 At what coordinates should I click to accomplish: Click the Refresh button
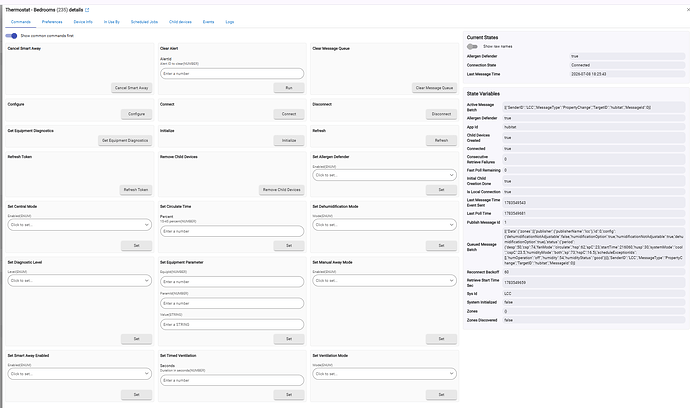pyautogui.click(x=441, y=140)
